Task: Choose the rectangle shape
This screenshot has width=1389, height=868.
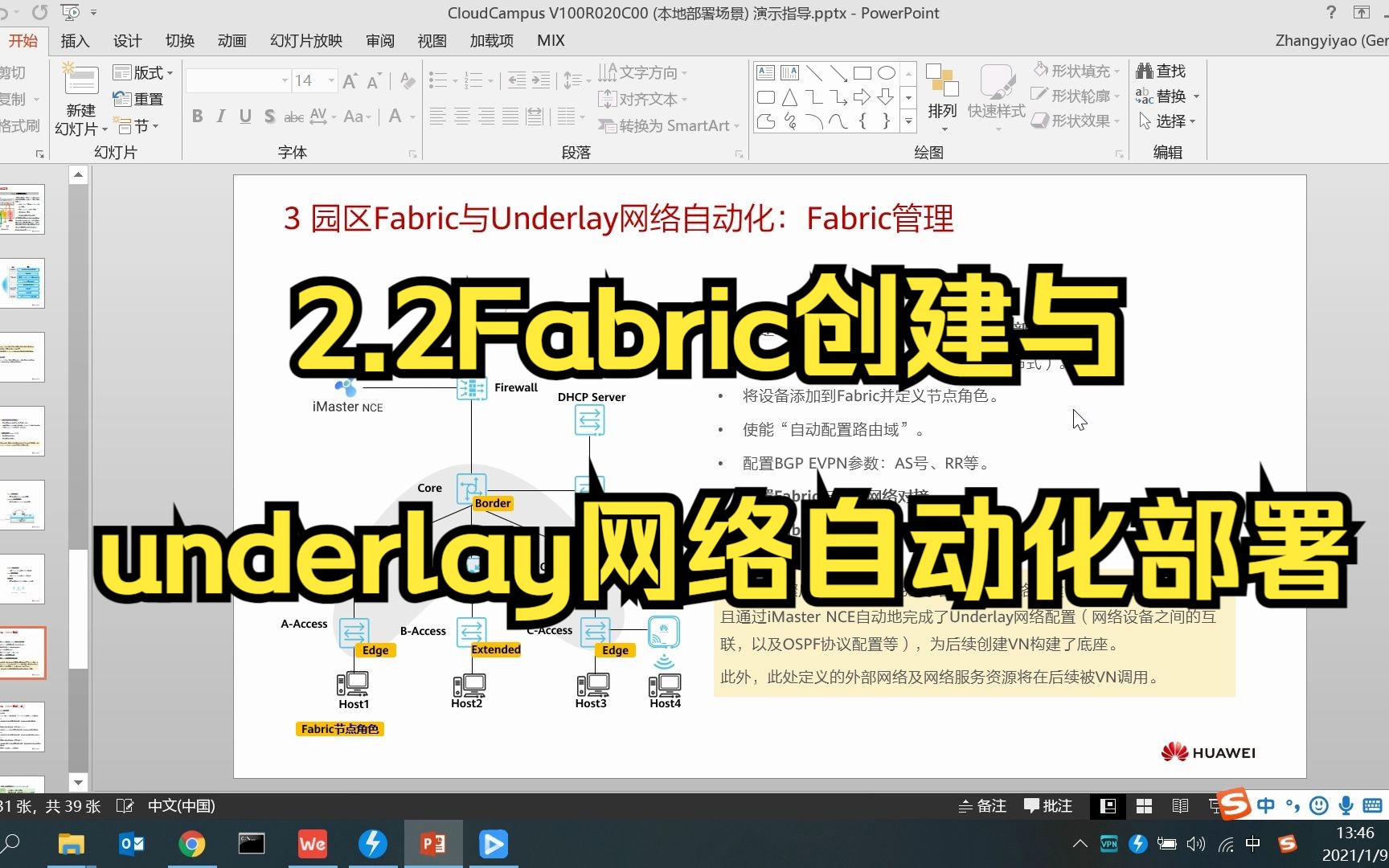Action: tap(862, 73)
